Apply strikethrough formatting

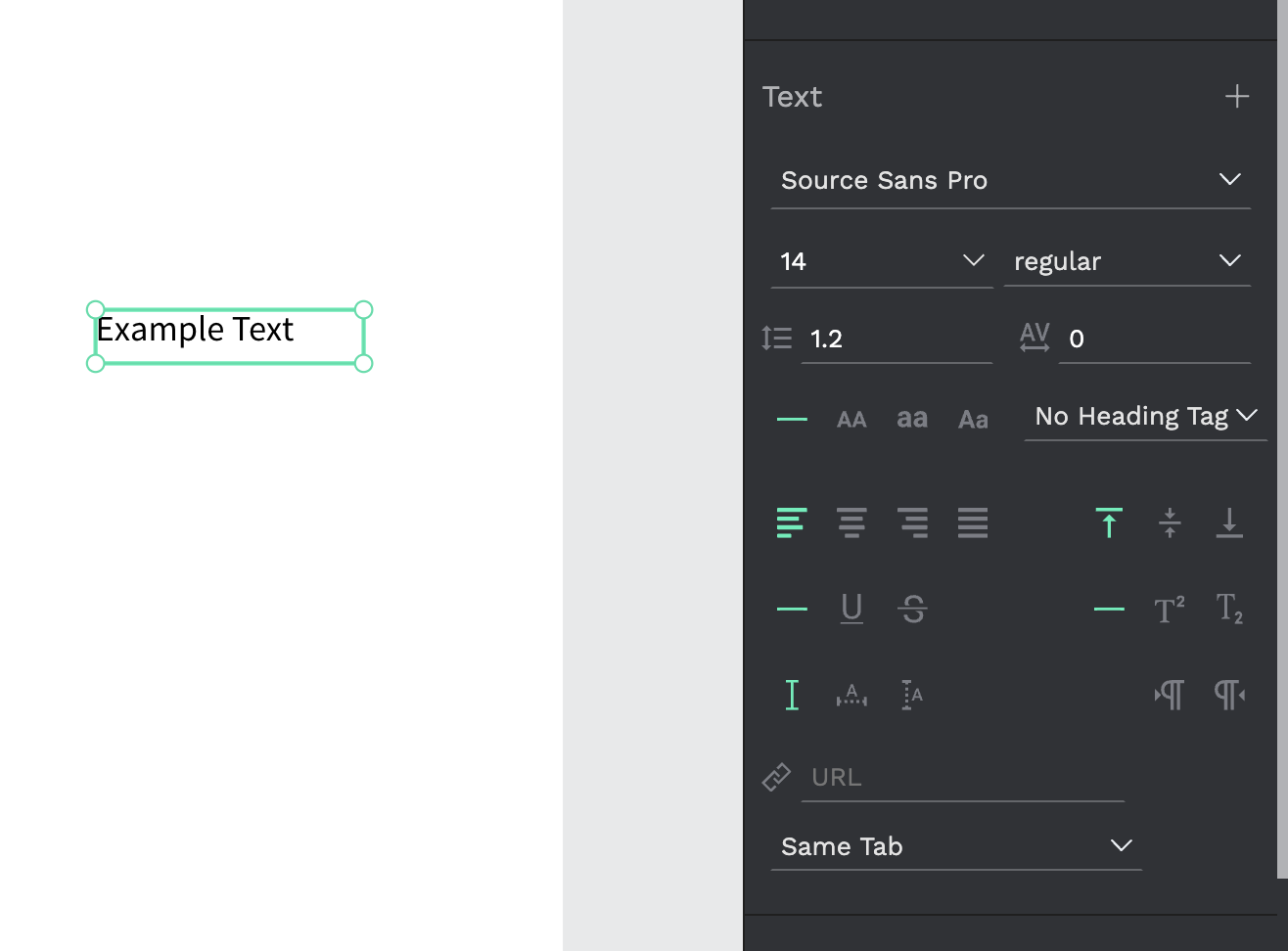912,609
